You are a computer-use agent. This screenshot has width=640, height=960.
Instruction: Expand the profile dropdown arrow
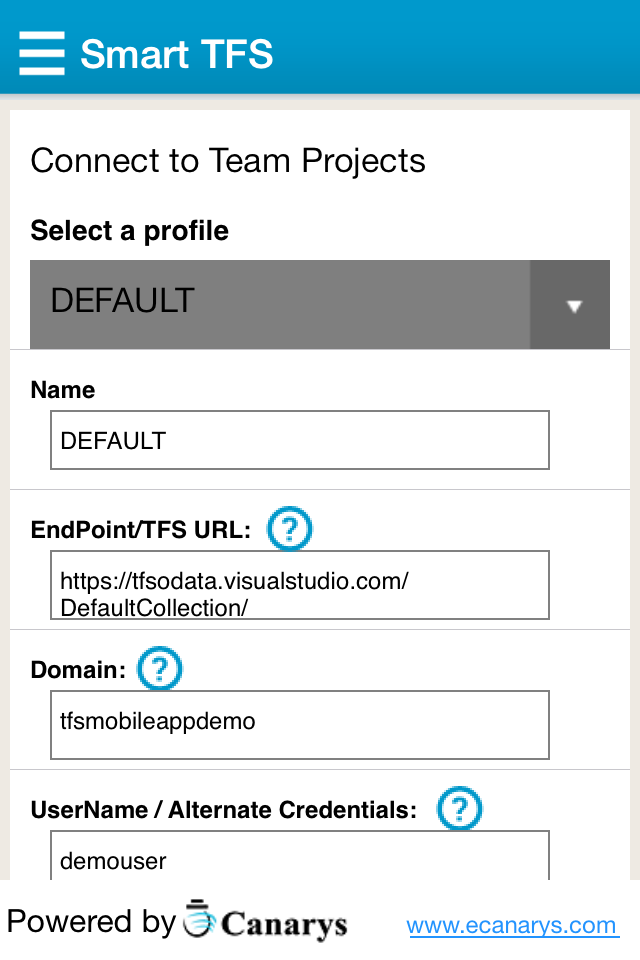[572, 306]
